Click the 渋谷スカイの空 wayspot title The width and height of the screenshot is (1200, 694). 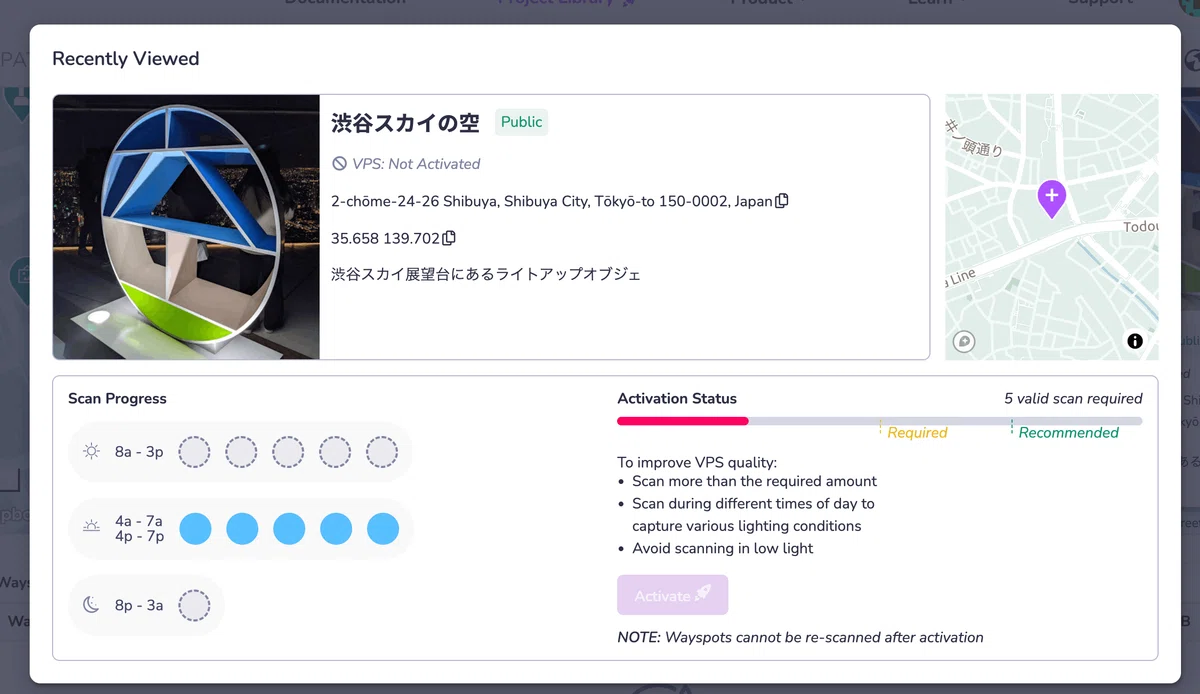(x=406, y=122)
